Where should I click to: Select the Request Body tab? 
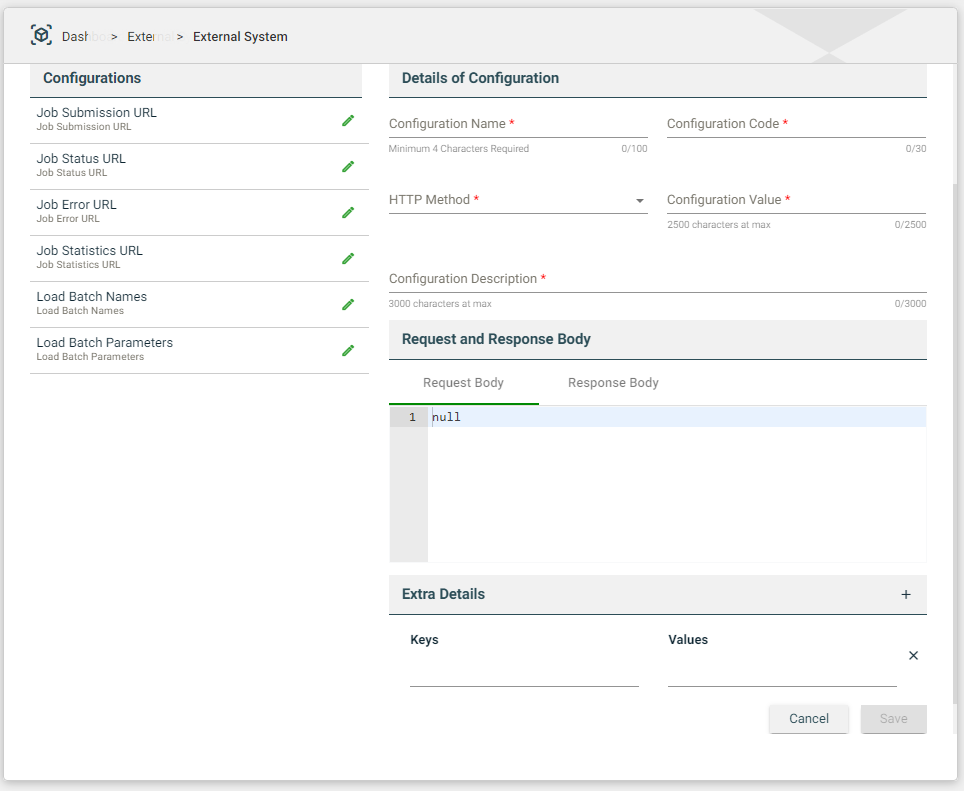coord(463,383)
